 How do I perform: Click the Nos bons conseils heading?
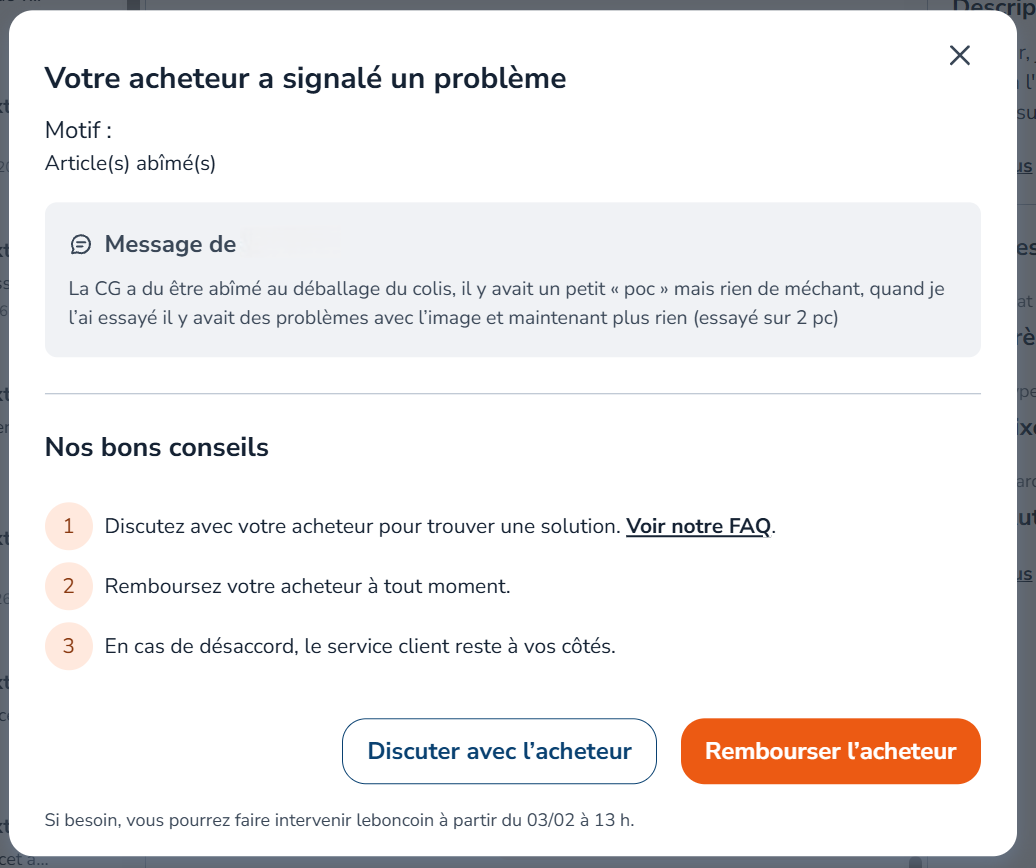pos(157,447)
